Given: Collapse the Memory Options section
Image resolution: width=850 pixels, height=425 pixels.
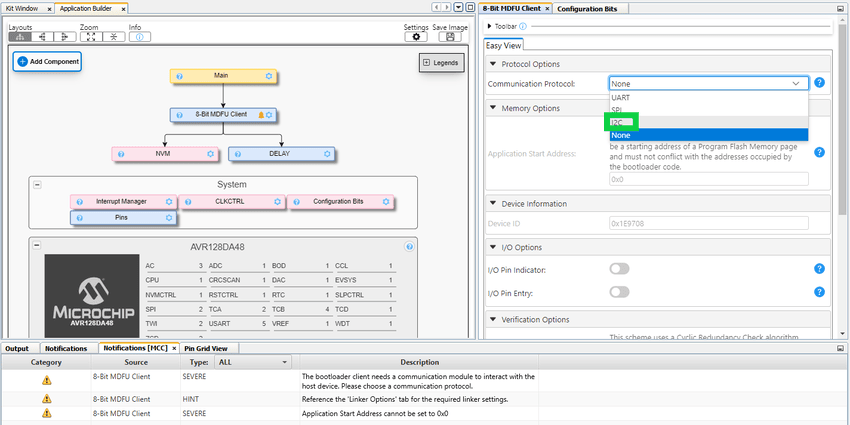Looking at the screenshot, I should click(x=493, y=108).
